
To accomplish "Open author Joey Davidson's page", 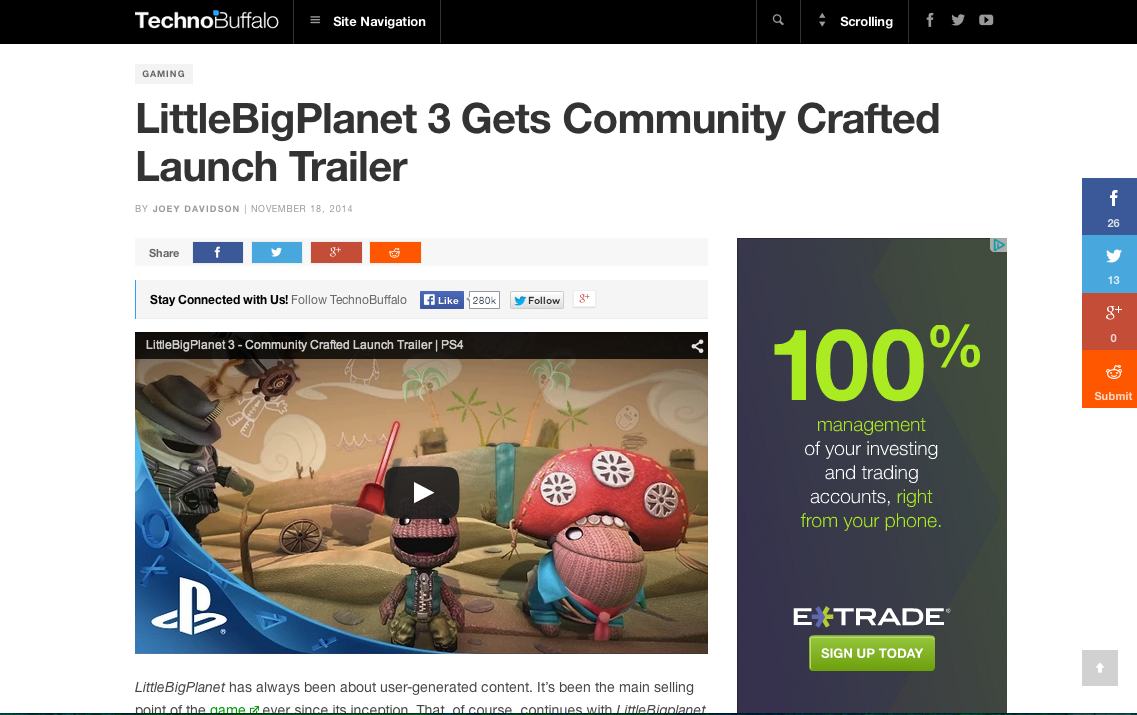I will pos(196,209).
